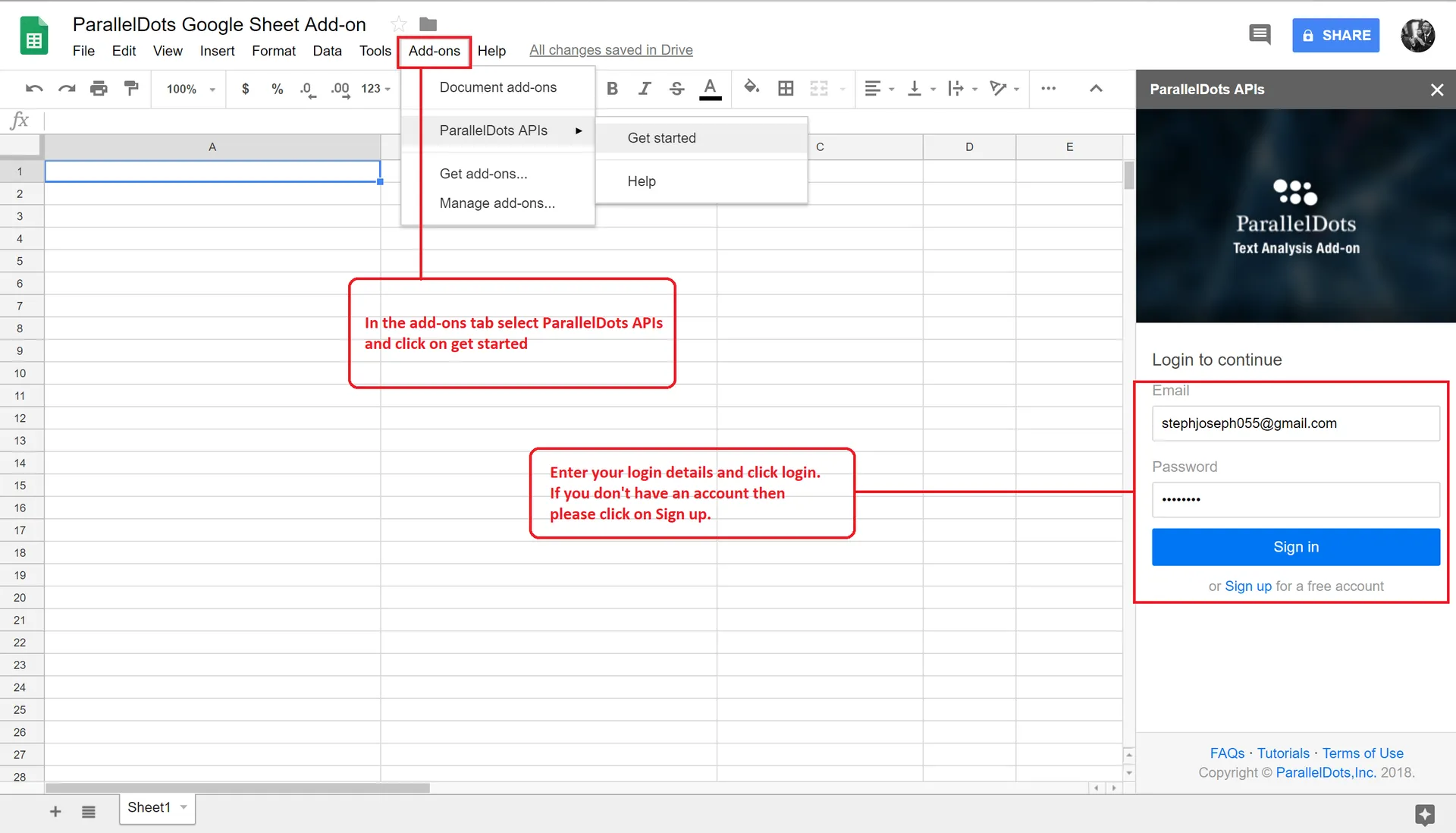Click the Email input field
Image resolution: width=1456 pixels, height=833 pixels.
pos(1295,423)
